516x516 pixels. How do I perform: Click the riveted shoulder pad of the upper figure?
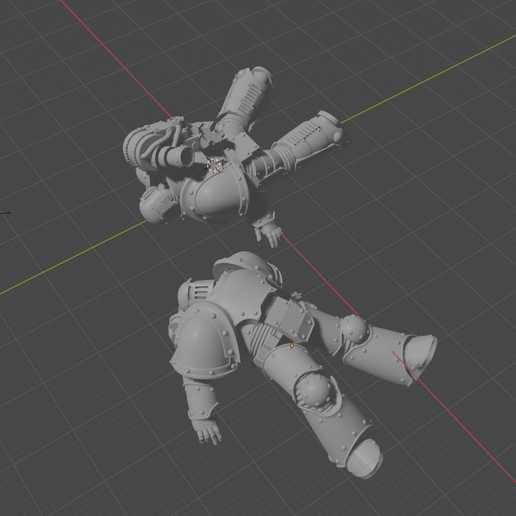216,193
